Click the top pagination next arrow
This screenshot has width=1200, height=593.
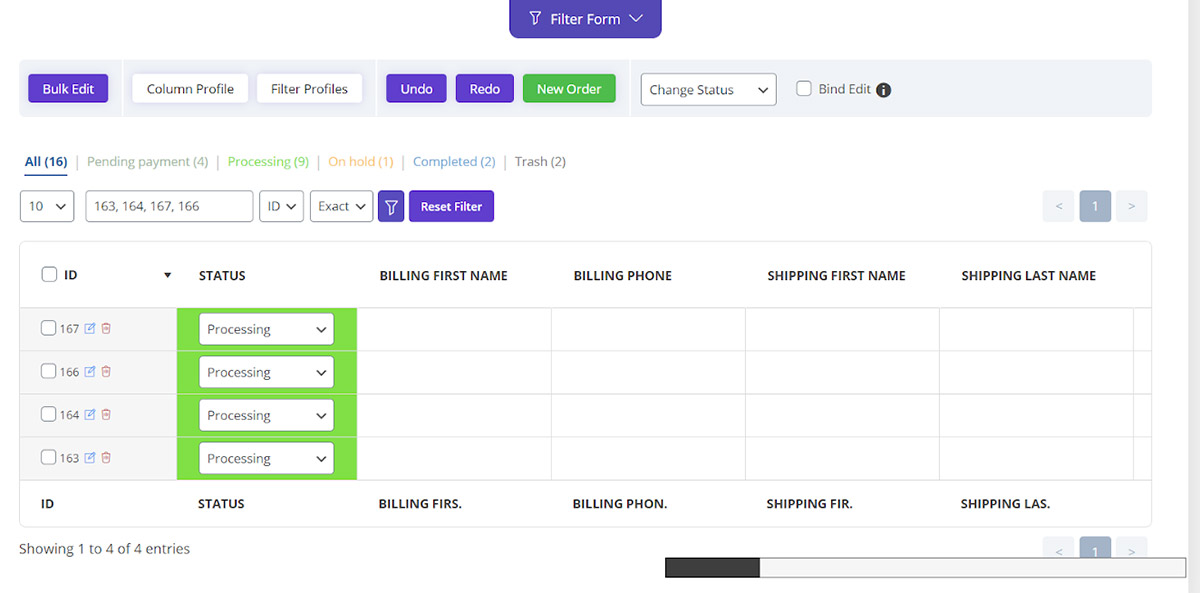pyautogui.click(x=1131, y=206)
